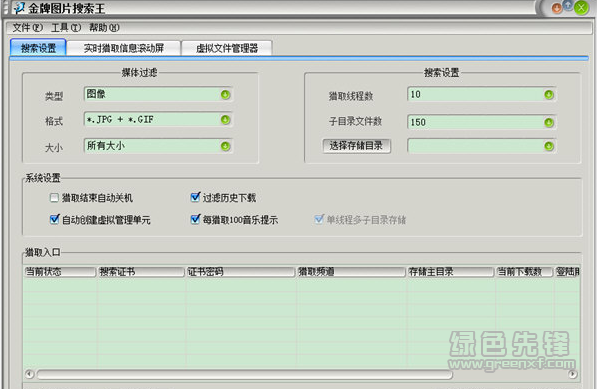Enable 猎取结束自动关机 checkbox
This screenshot has width=597, height=389.
coord(54,198)
